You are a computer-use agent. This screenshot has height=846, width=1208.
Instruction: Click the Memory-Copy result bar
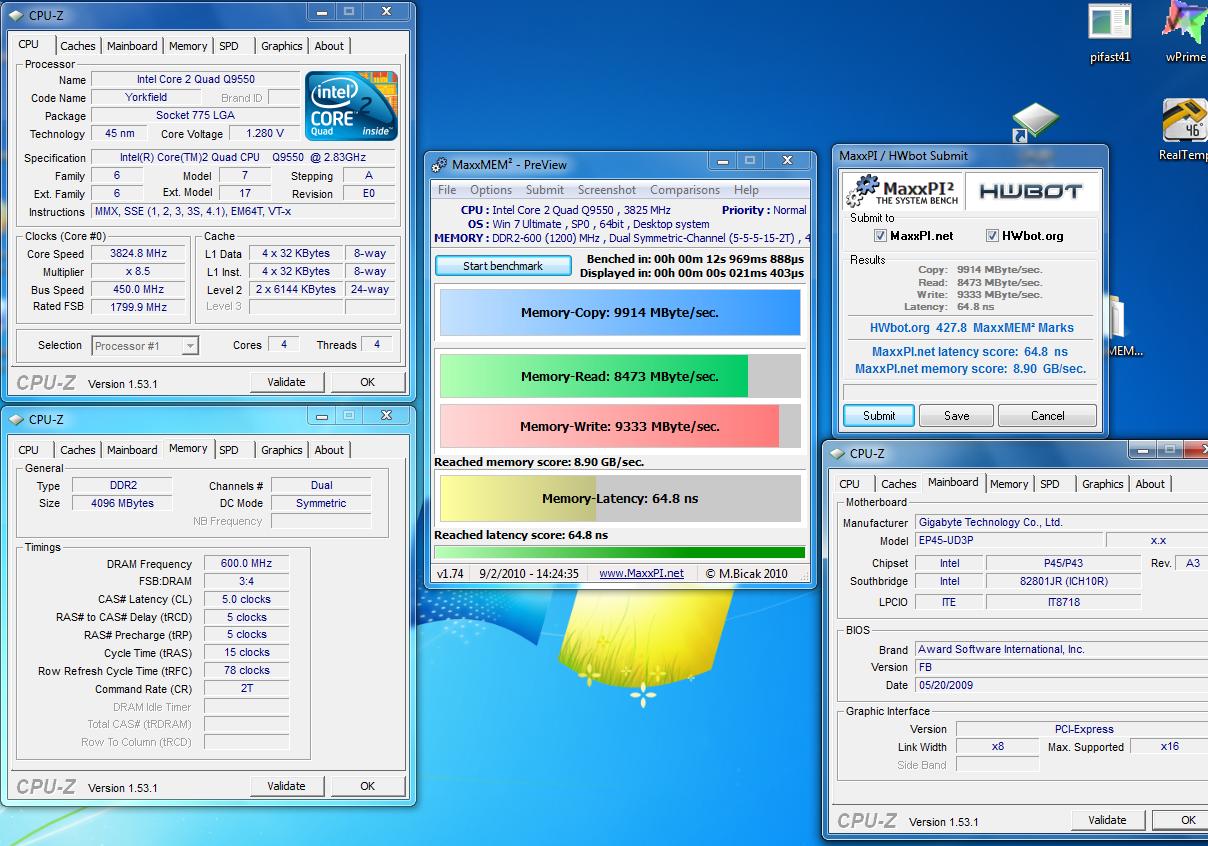tap(620, 313)
